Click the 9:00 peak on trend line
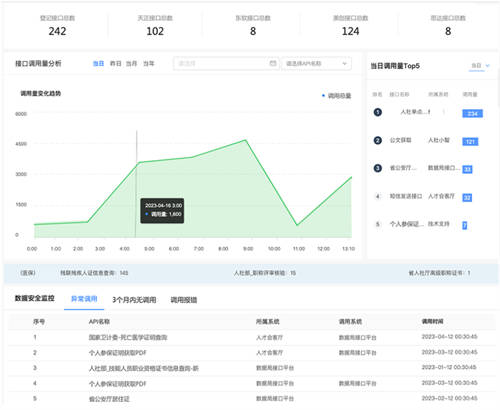 [x=246, y=140]
